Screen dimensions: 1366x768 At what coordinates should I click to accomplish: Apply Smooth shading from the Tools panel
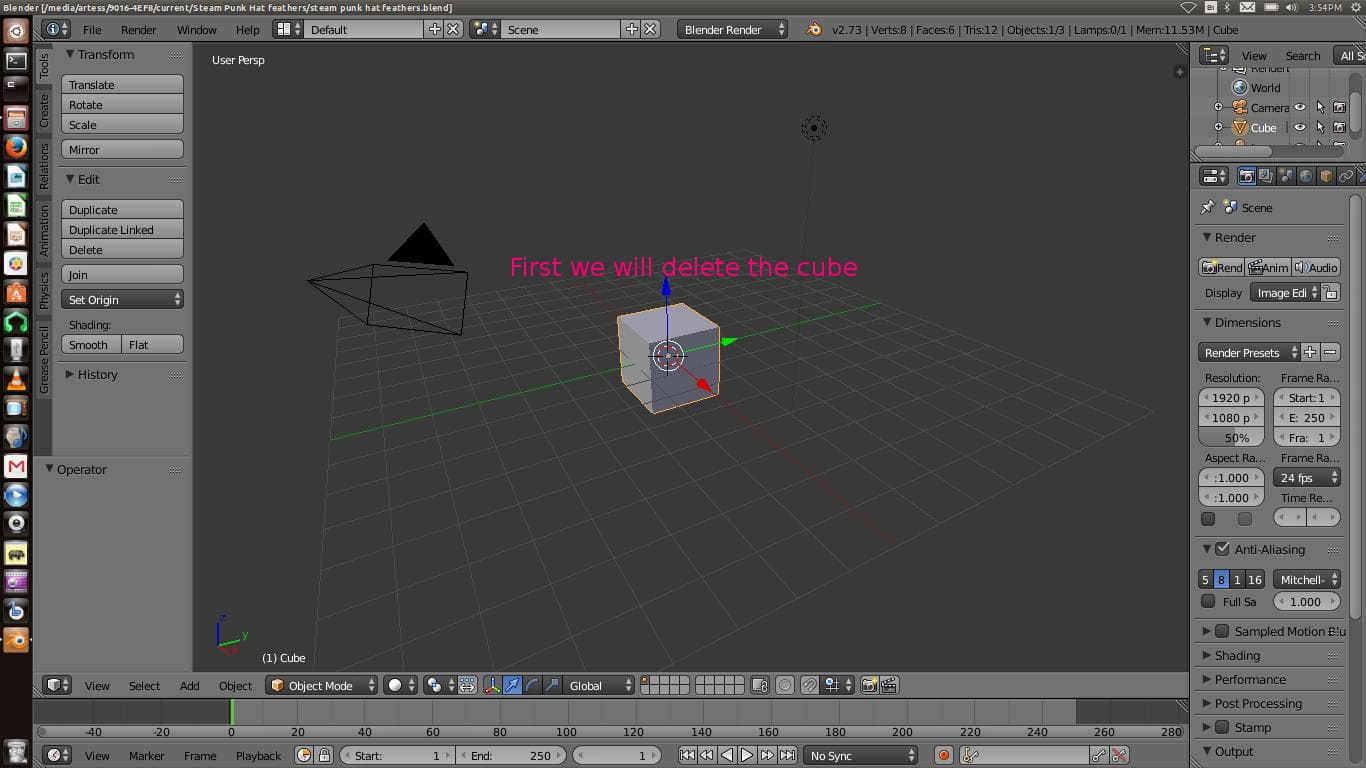click(x=89, y=344)
